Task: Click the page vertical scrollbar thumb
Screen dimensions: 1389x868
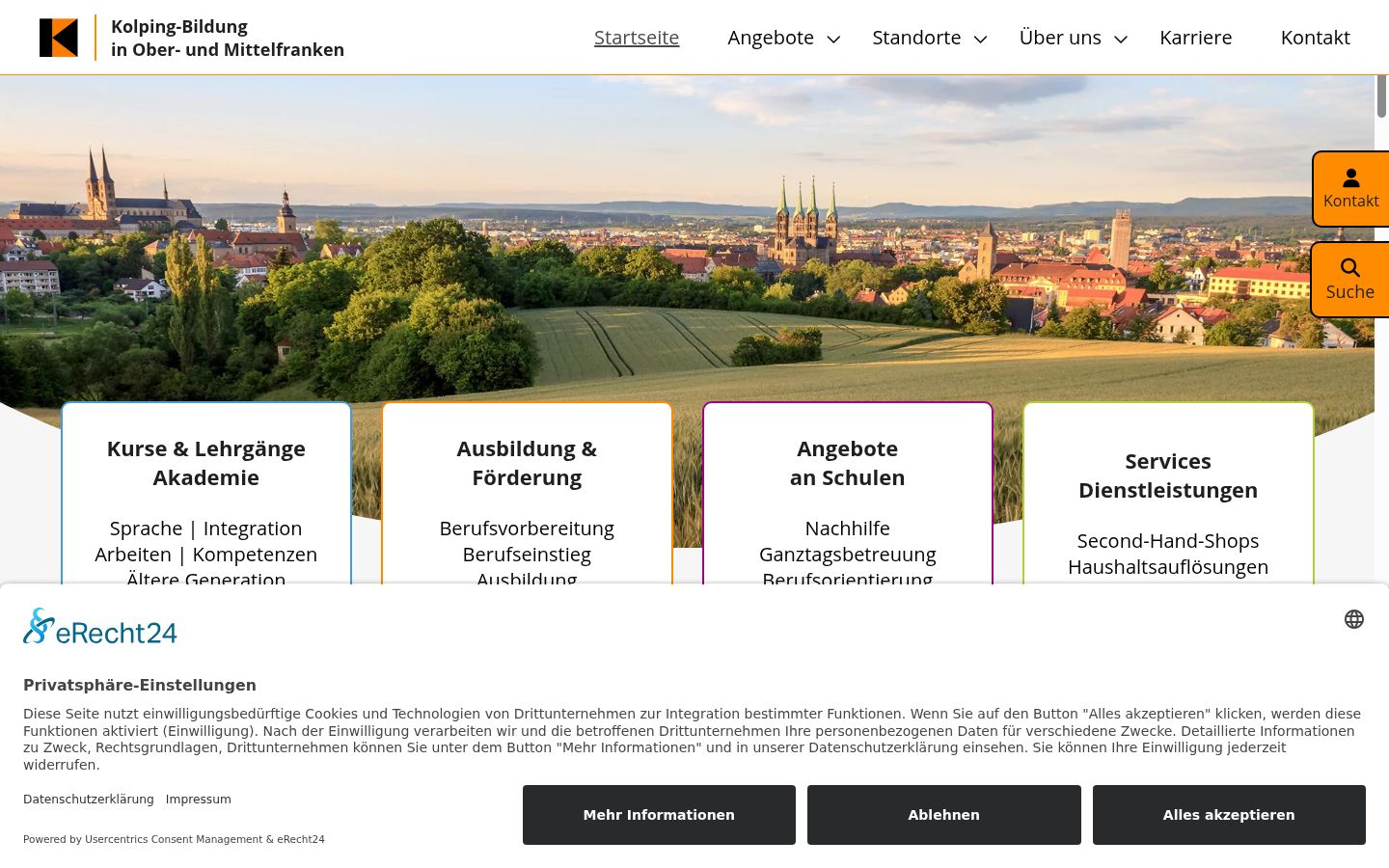Action: [x=1381, y=96]
